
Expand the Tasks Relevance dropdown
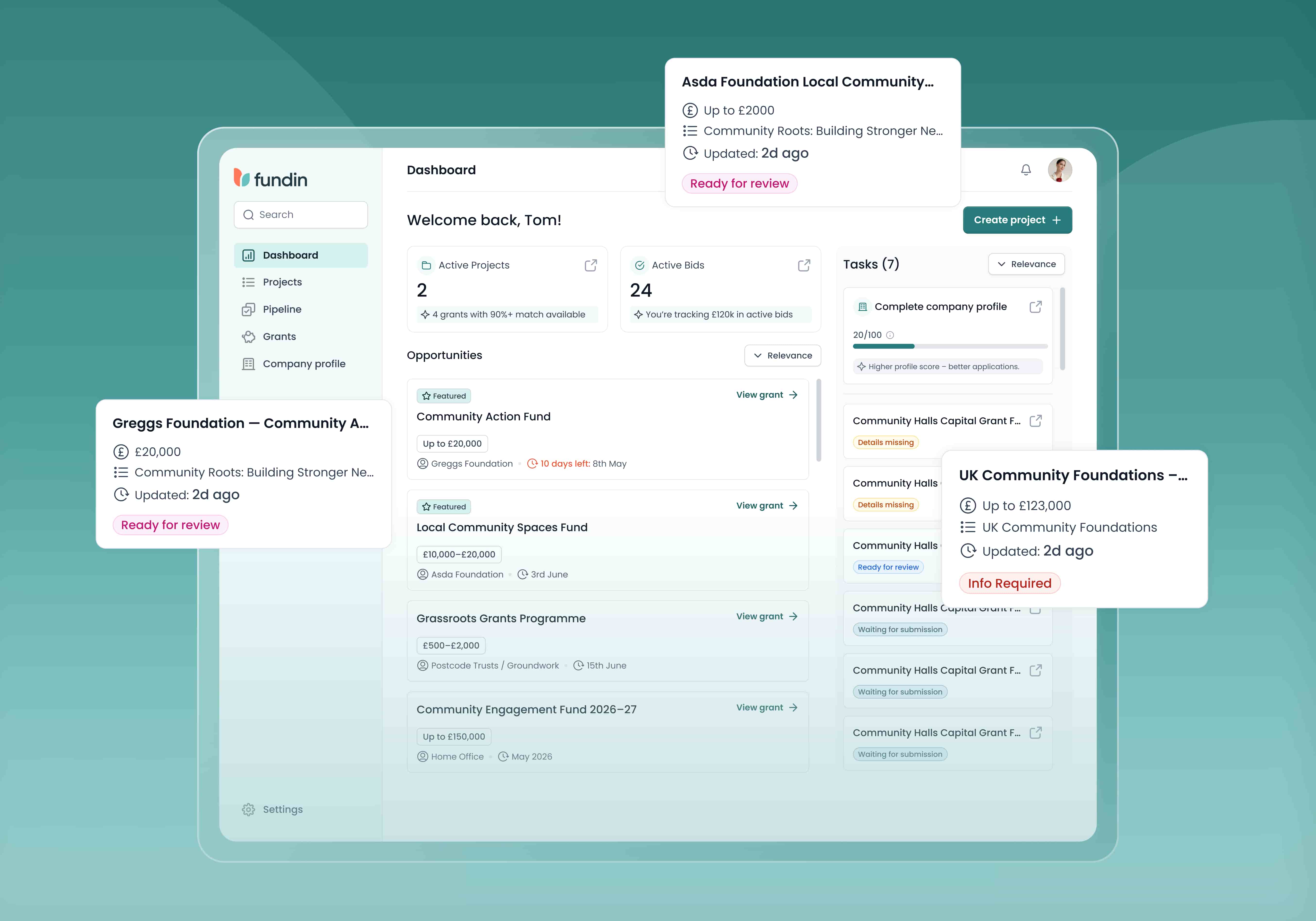1027,264
